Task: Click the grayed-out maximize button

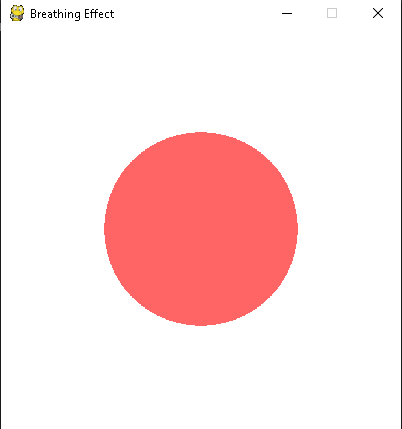Action: pos(332,13)
